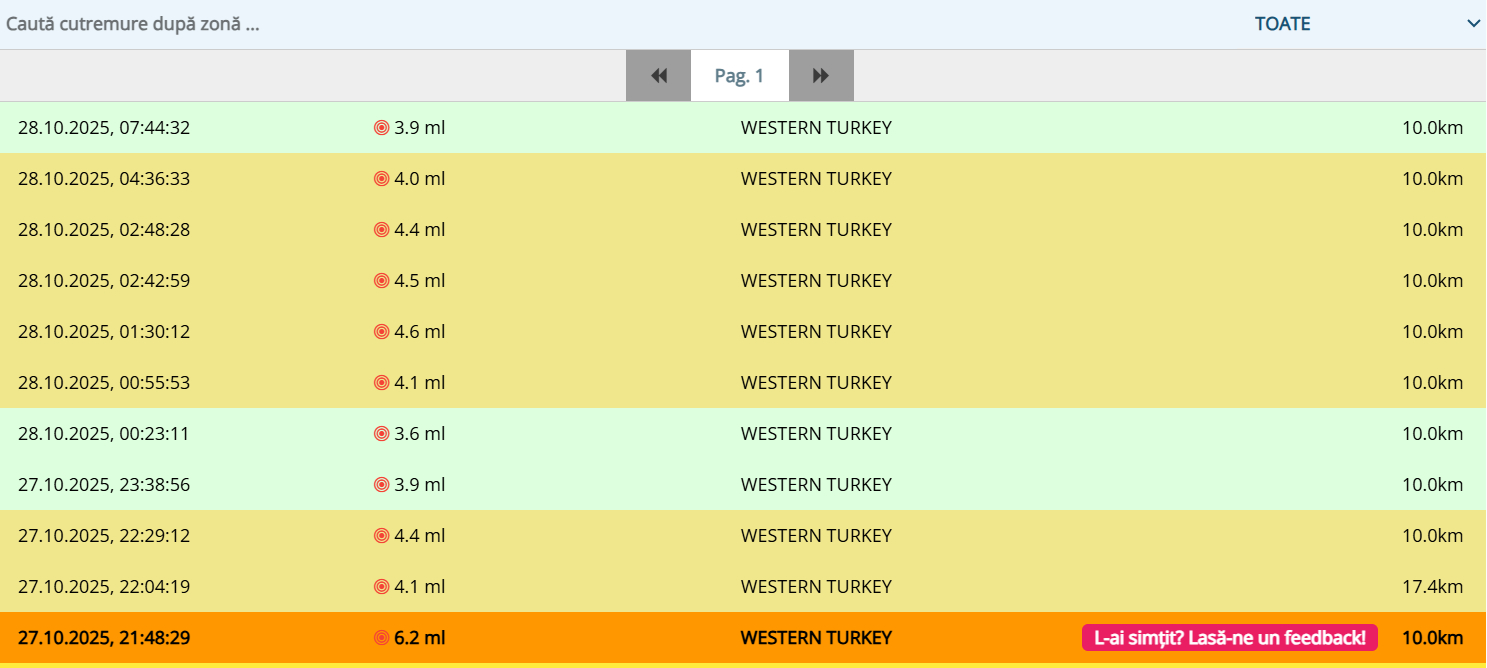Screen dimensions: 1487x668
Task: Click the next page double-arrow button
Action: [821, 76]
